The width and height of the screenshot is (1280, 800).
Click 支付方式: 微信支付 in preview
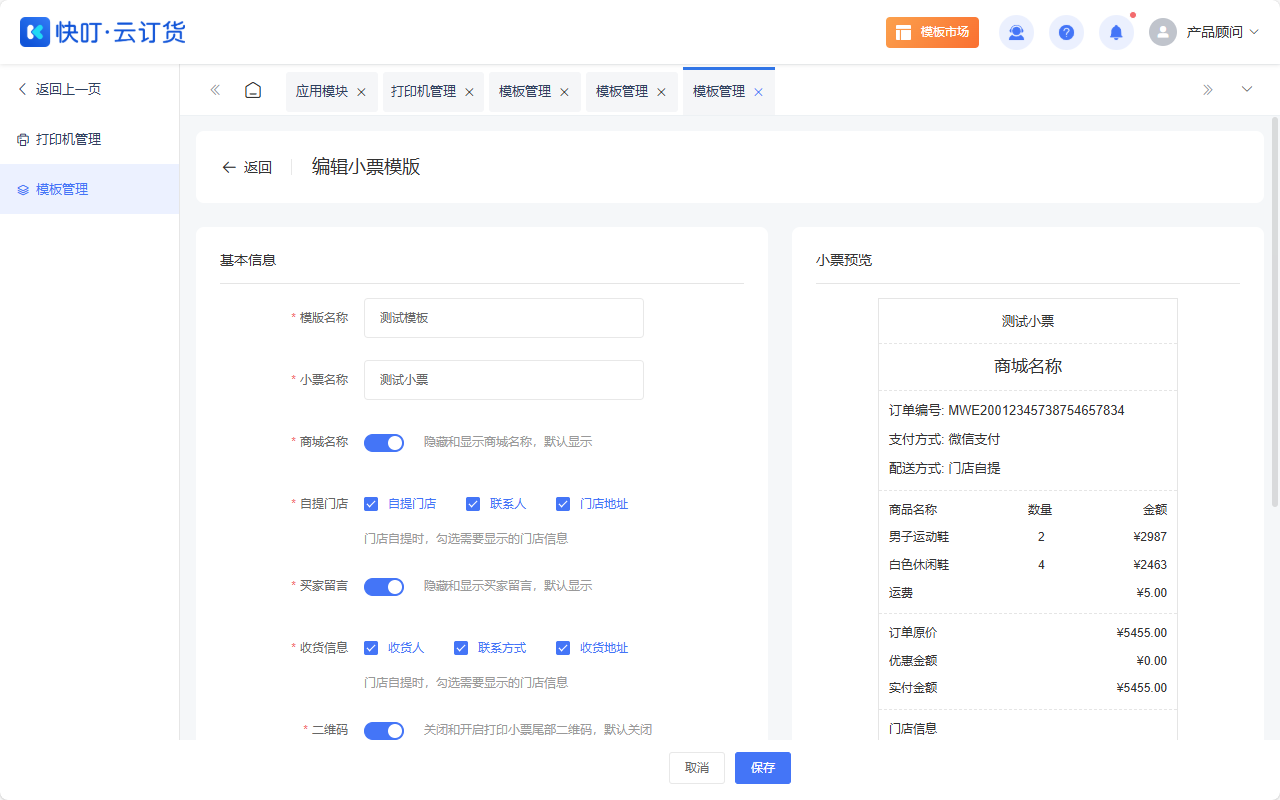click(x=945, y=439)
